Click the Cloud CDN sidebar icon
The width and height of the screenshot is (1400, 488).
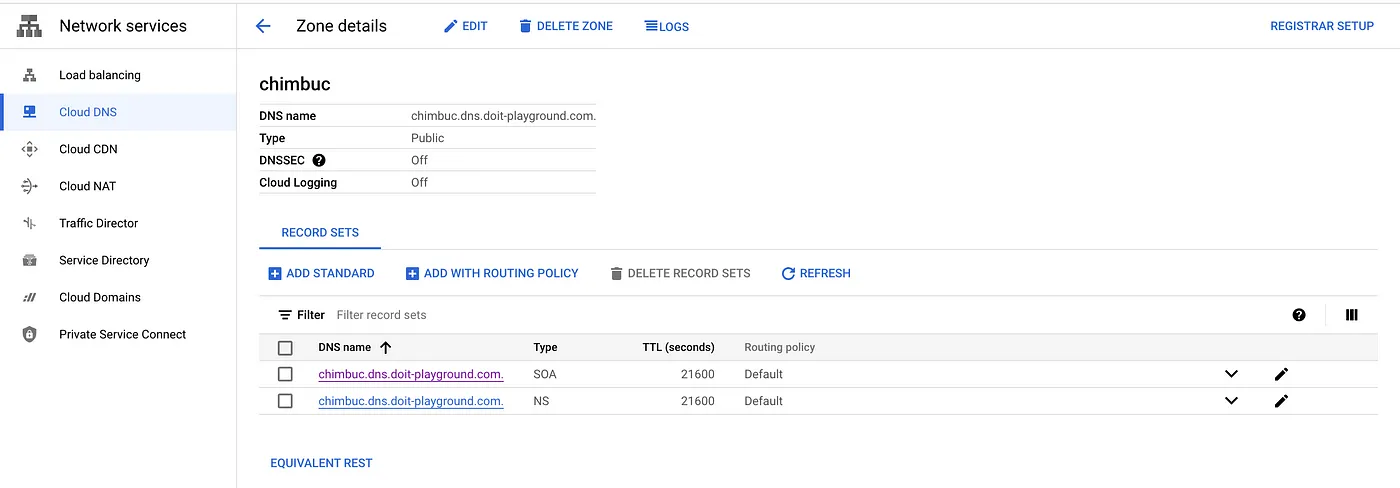pos(30,149)
